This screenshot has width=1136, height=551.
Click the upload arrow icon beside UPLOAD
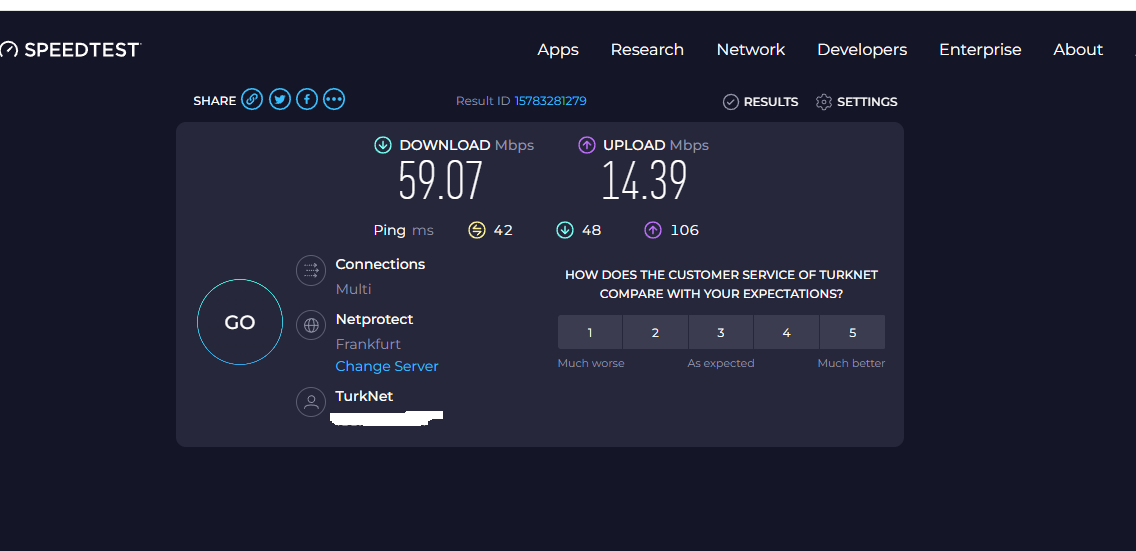tap(587, 145)
